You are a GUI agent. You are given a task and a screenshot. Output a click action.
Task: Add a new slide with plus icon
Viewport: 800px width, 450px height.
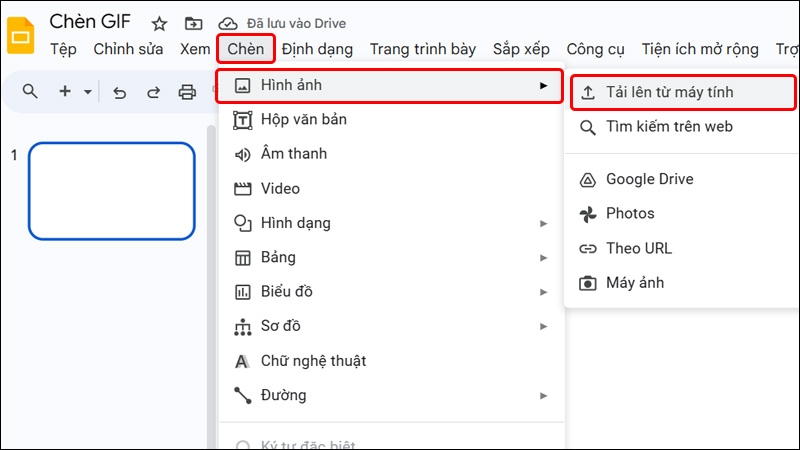(x=65, y=91)
